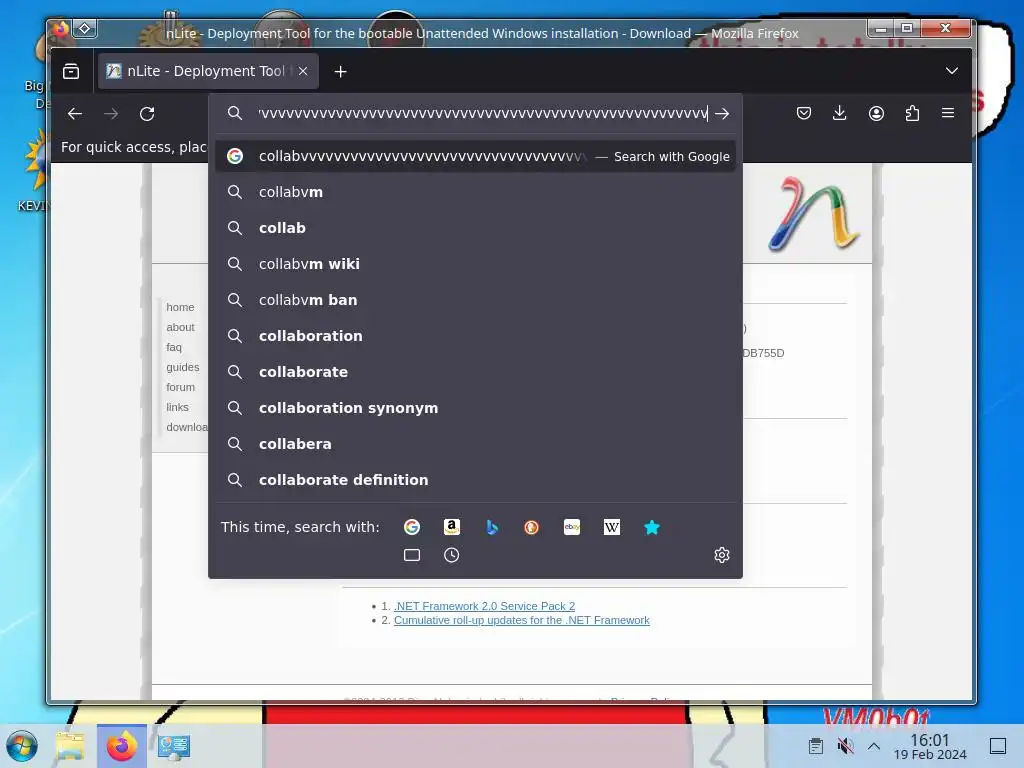Viewport: 1024px width, 768px height.
Task: Open '.NET Framework 2.0 Service Pack 2' link
Action: (484, 606)
